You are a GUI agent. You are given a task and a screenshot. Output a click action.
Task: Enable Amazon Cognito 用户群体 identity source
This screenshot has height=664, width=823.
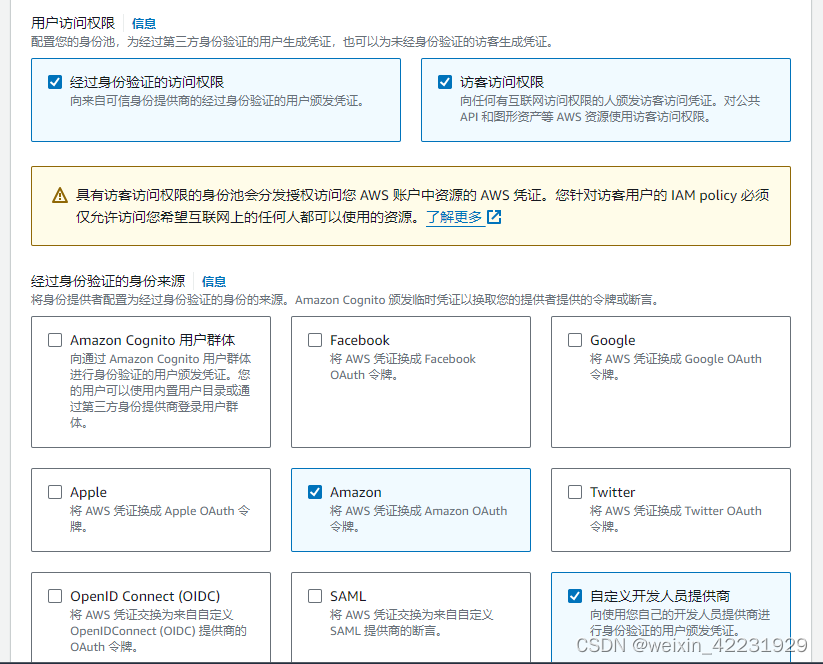coord(55,340)
